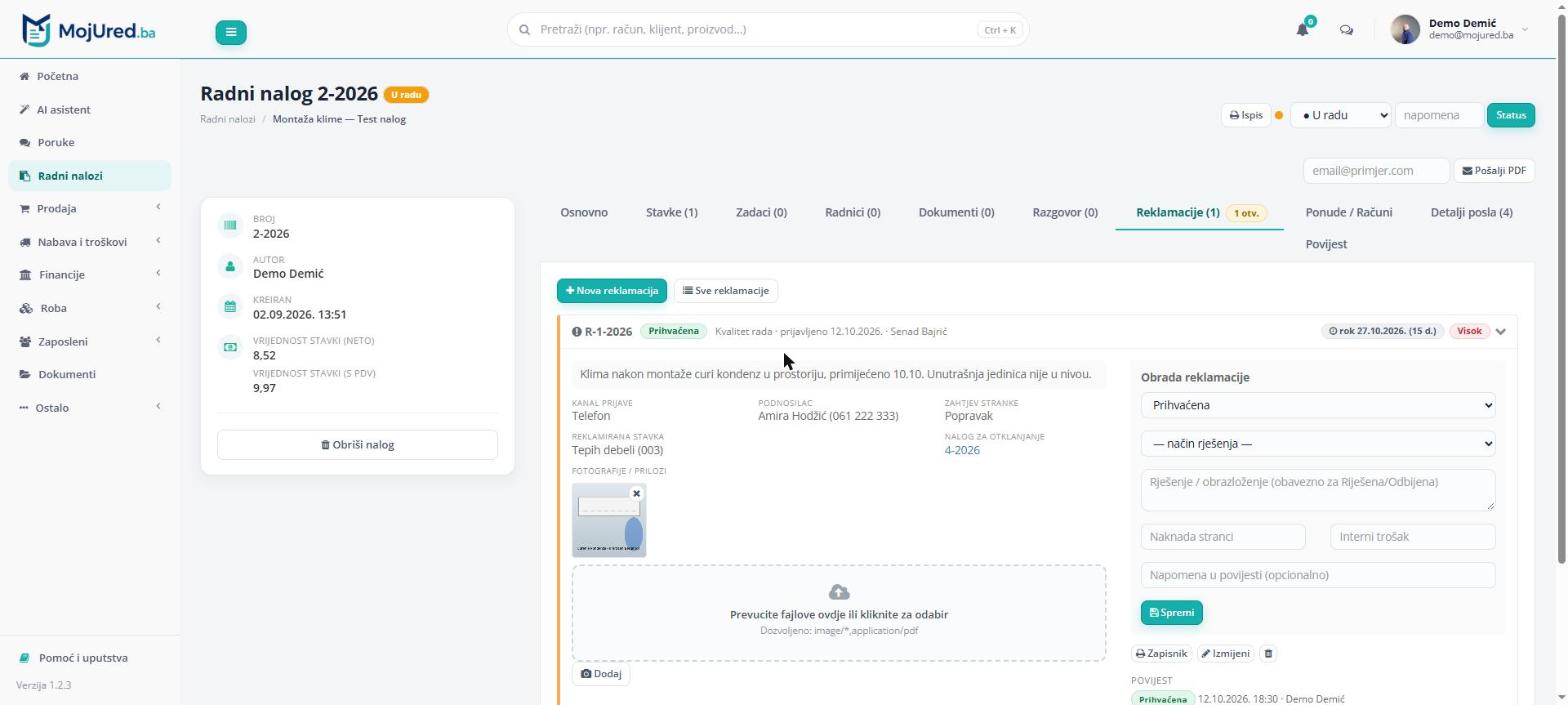Open the user account menu chevron
Viewport: 1568px width, 705px height.
point(1525,30)
